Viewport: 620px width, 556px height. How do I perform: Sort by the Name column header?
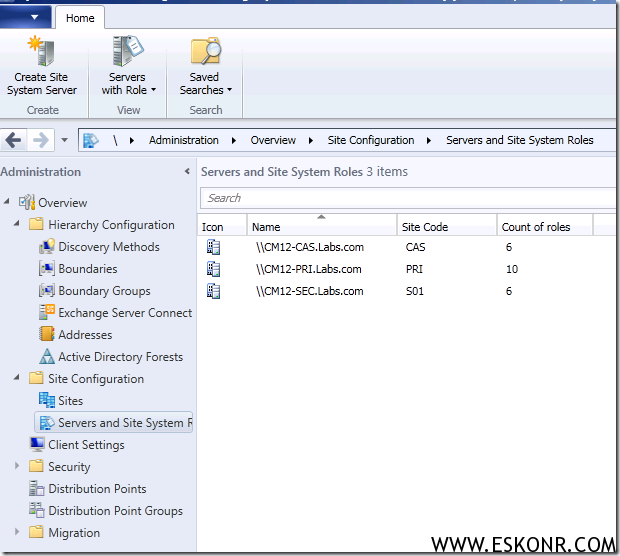click(321, 225)
